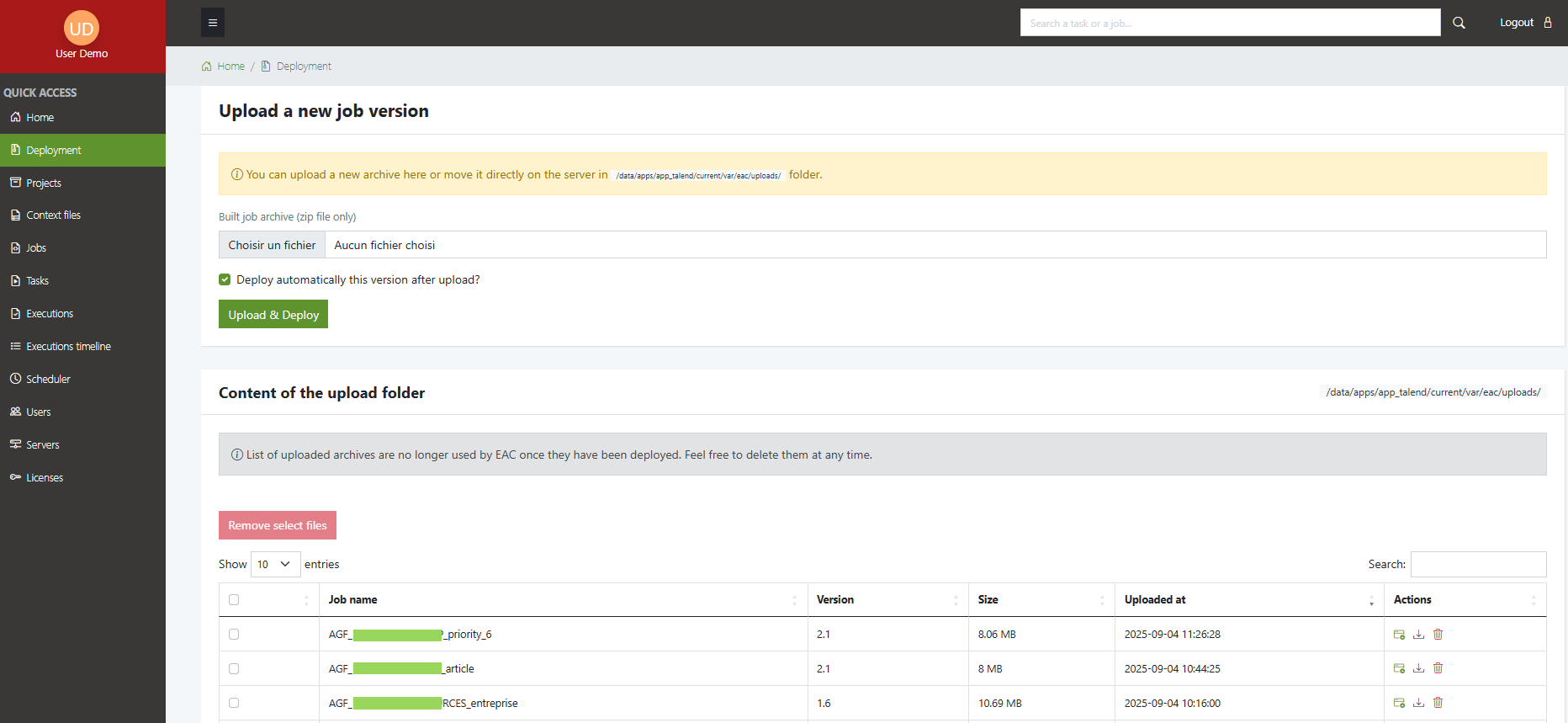
Task: Uncheck Deploy automatically after upload checkbox
Action: click(225, 279)
